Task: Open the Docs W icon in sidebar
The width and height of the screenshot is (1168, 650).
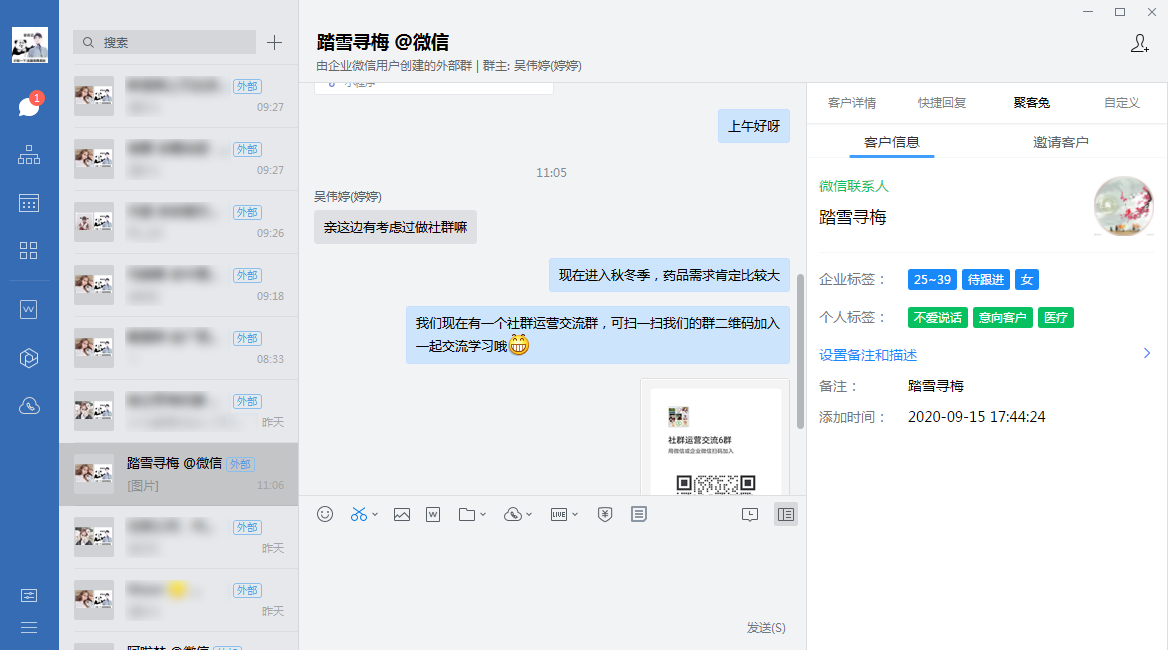Action: point(29,309)
